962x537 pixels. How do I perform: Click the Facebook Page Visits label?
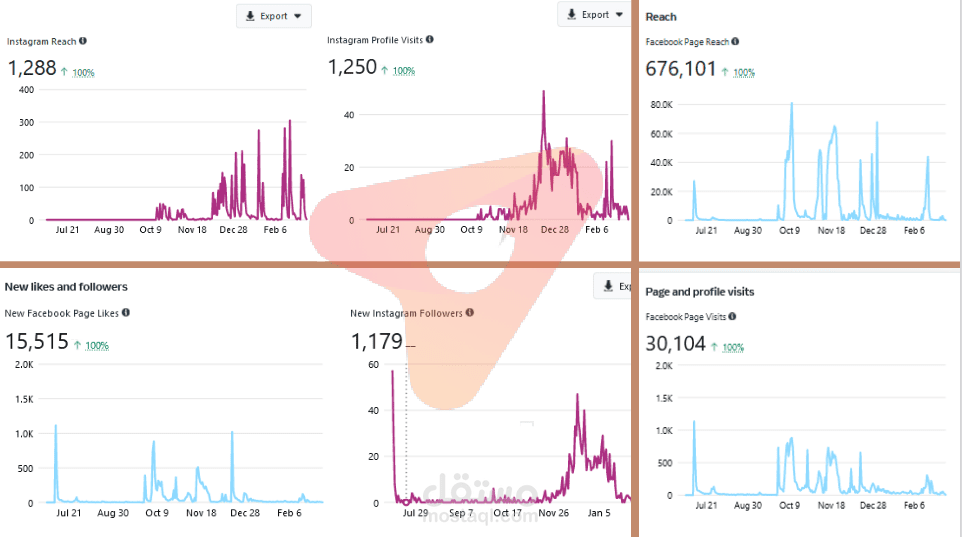[685, 317]
